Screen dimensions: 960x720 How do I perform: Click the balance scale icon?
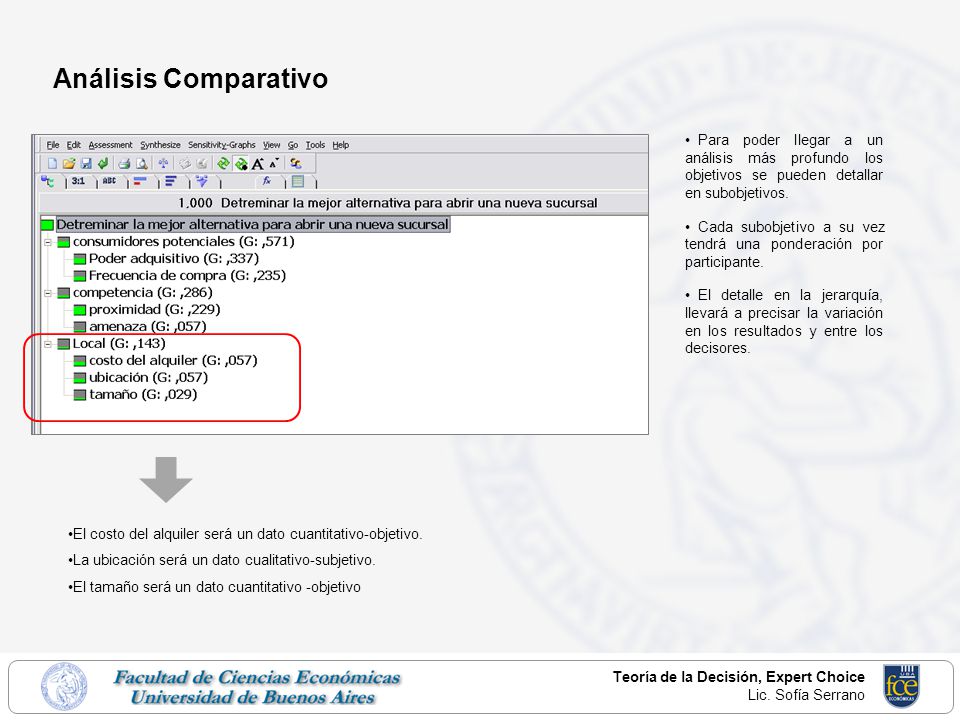[x=163, y=163]
